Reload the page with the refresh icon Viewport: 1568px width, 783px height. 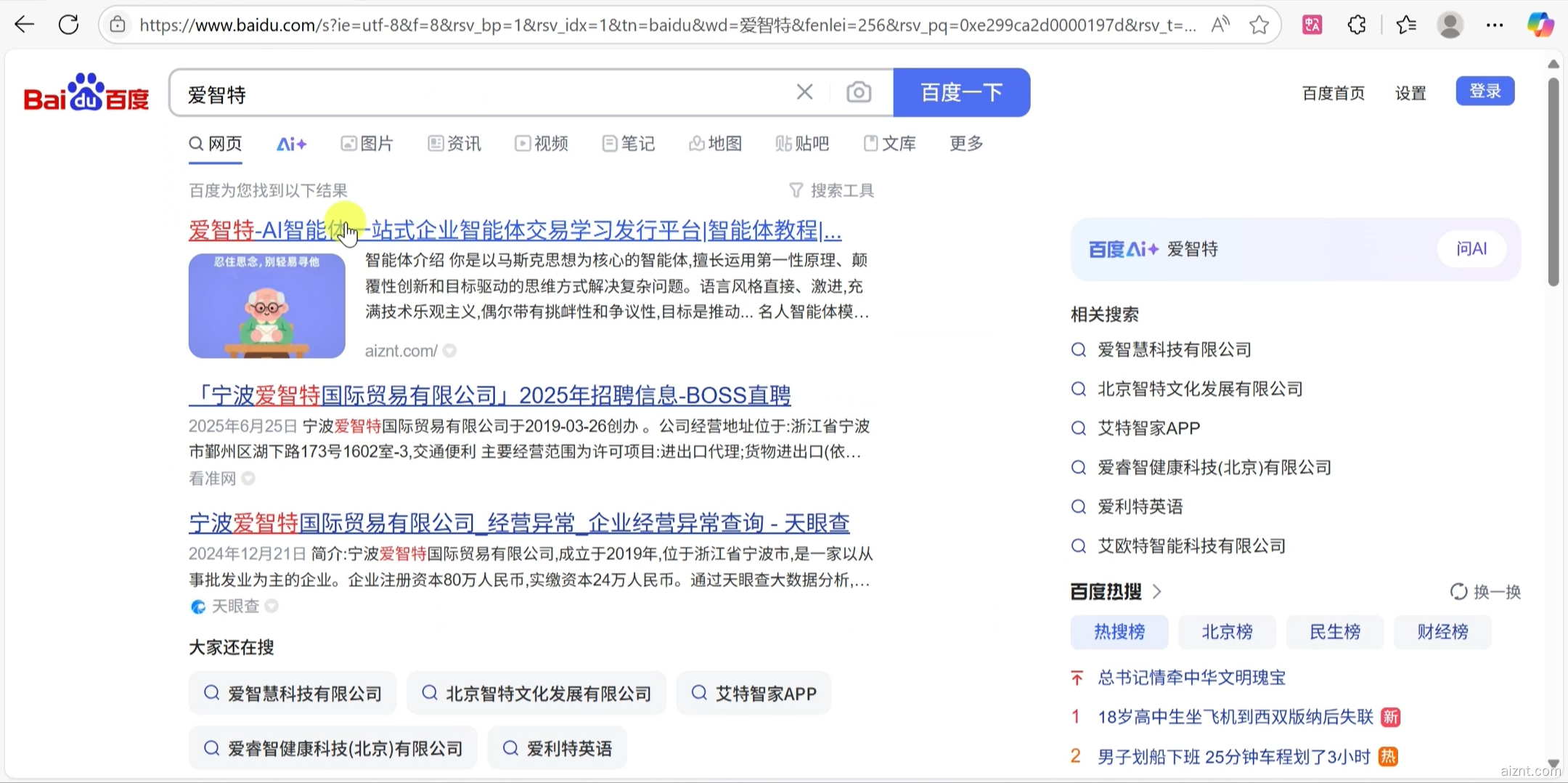pyautogui.click(x=68, y=25)
